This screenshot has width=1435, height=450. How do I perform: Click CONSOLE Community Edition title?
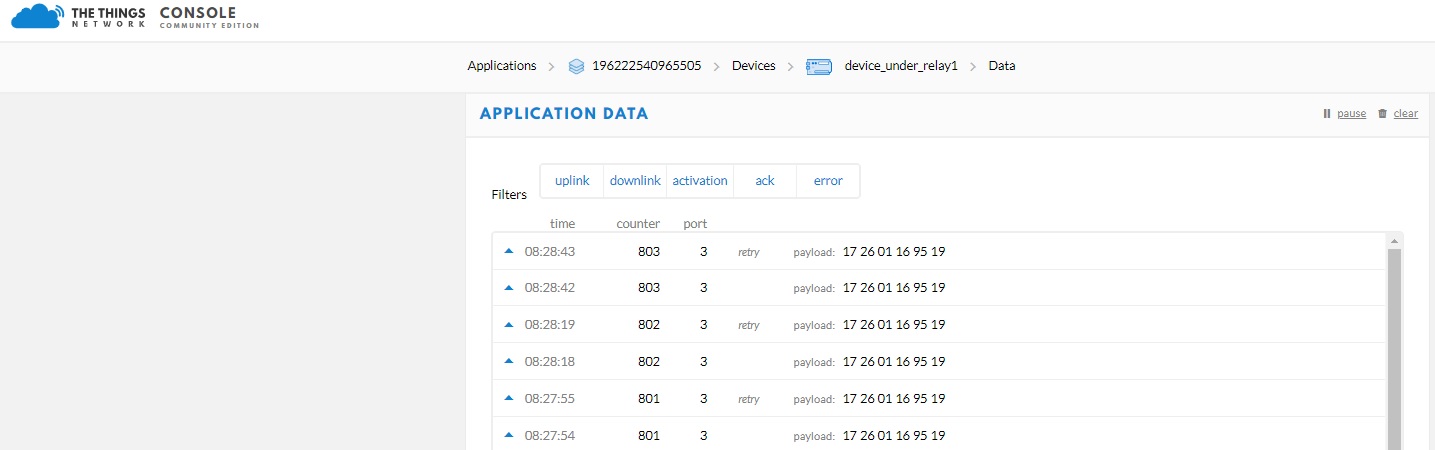pyautogui.click(x=209, y=17)
